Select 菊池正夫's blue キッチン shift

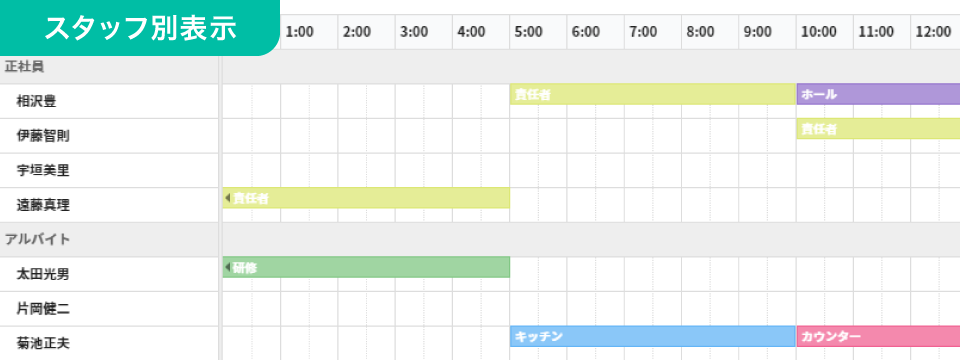point(653,336)
